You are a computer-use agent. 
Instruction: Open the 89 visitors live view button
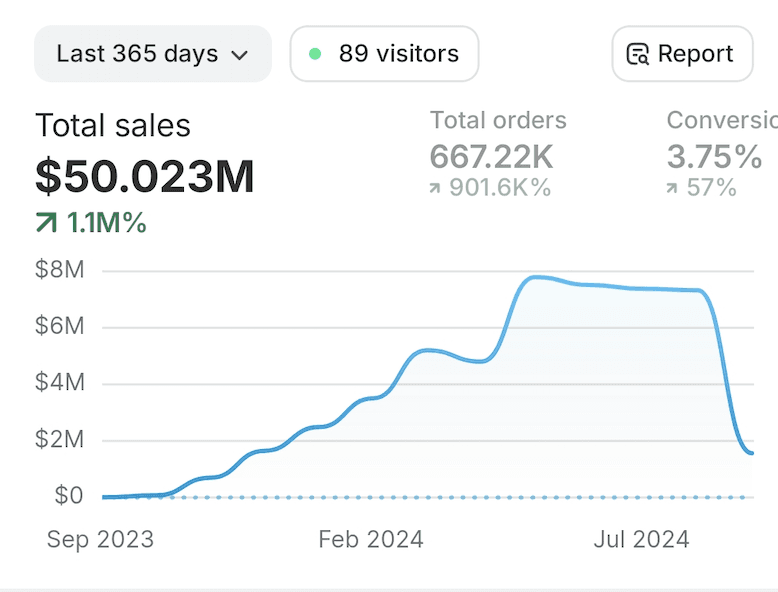(385, 54)
